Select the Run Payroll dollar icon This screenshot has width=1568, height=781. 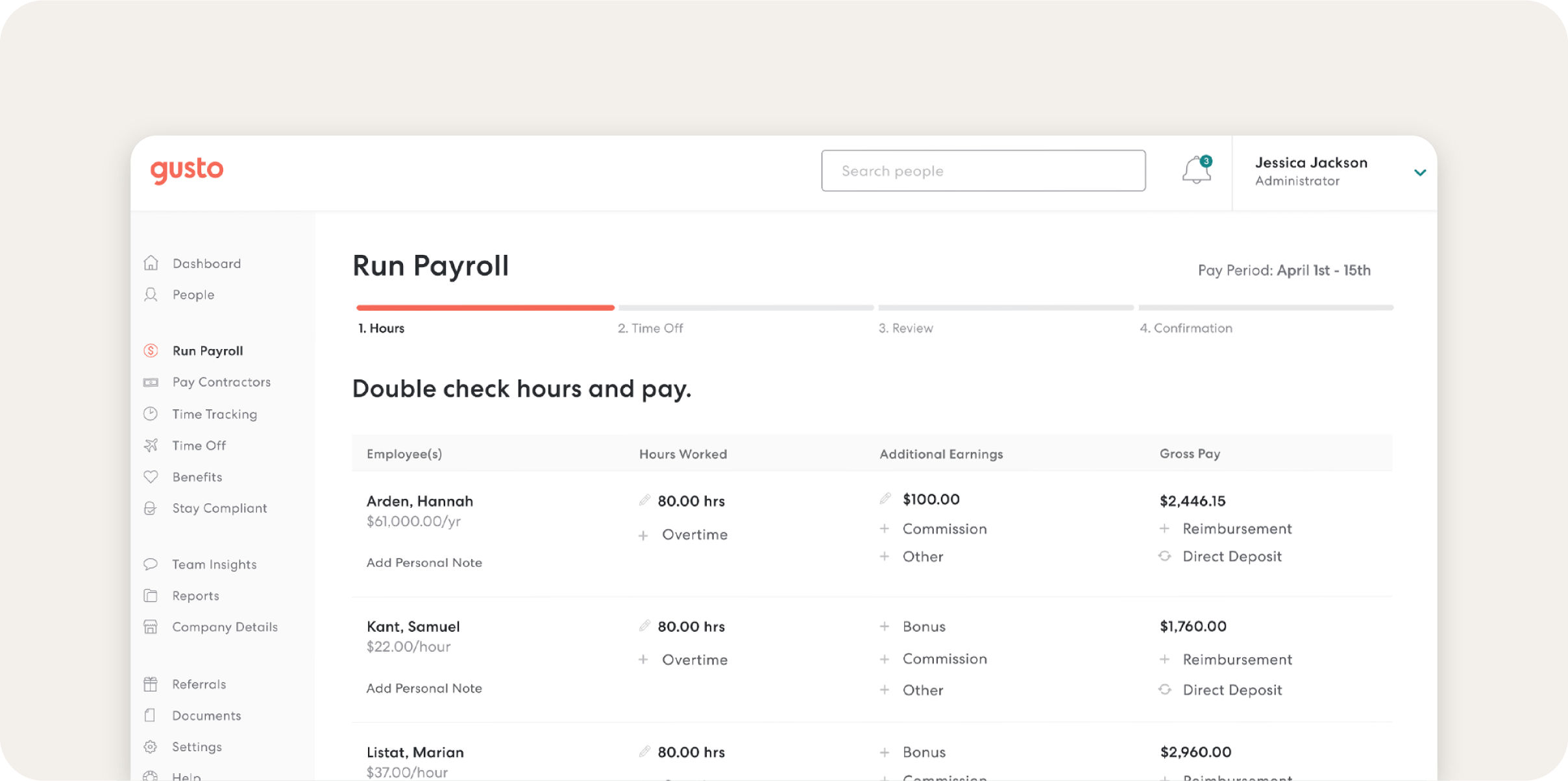tap(151, 350)
